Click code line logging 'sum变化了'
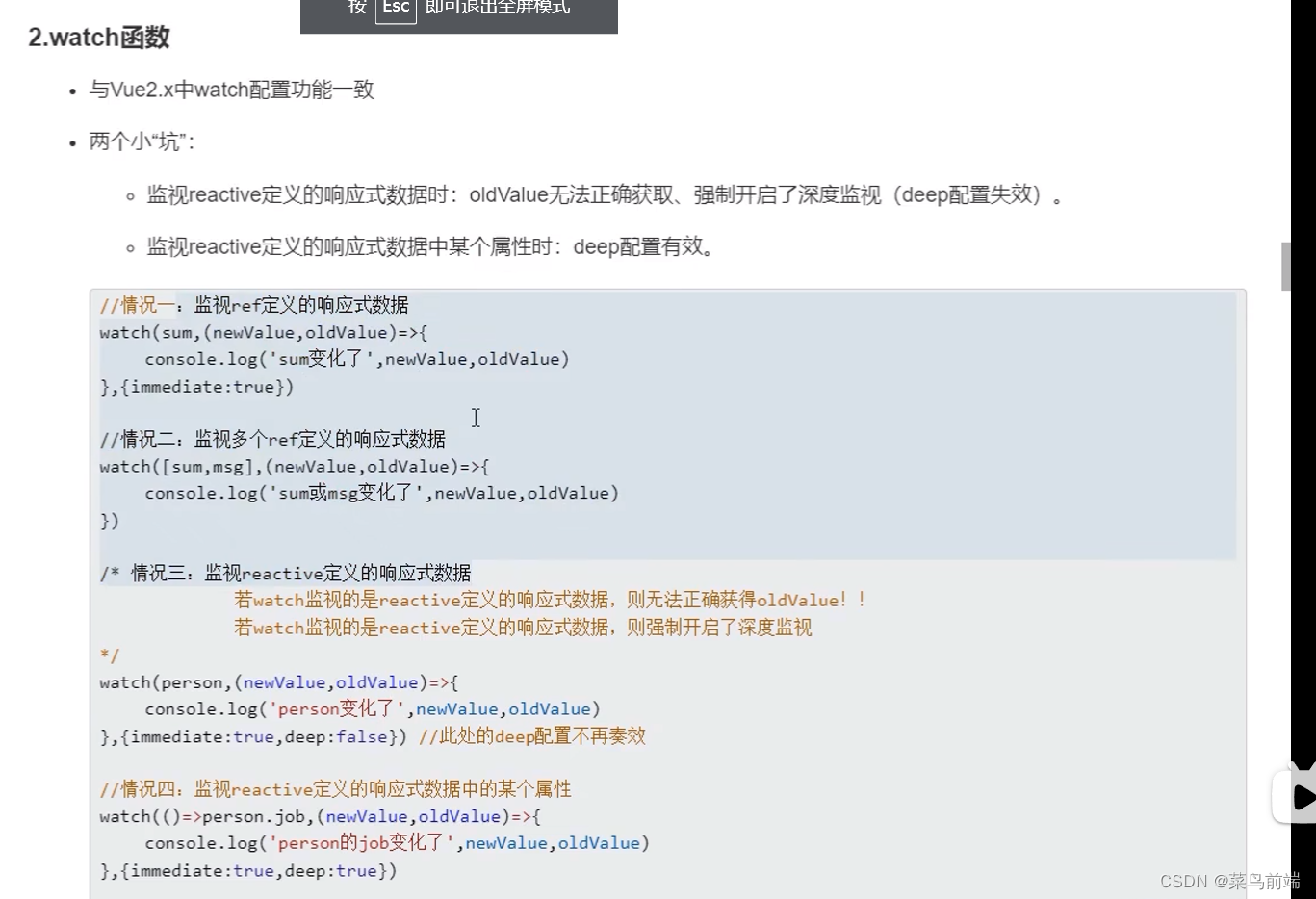Viewport: 1316px width, 899px height. (x=357, y=359)
